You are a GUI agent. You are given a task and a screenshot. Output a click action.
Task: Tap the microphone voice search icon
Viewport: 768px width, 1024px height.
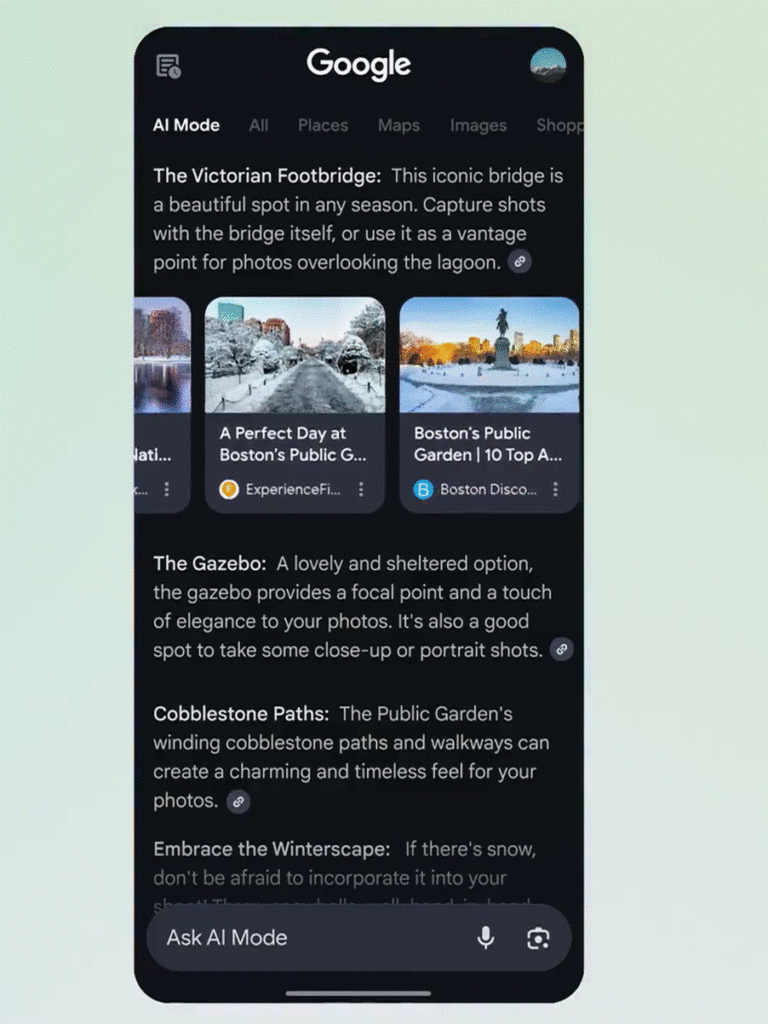(x=485, y=938)
